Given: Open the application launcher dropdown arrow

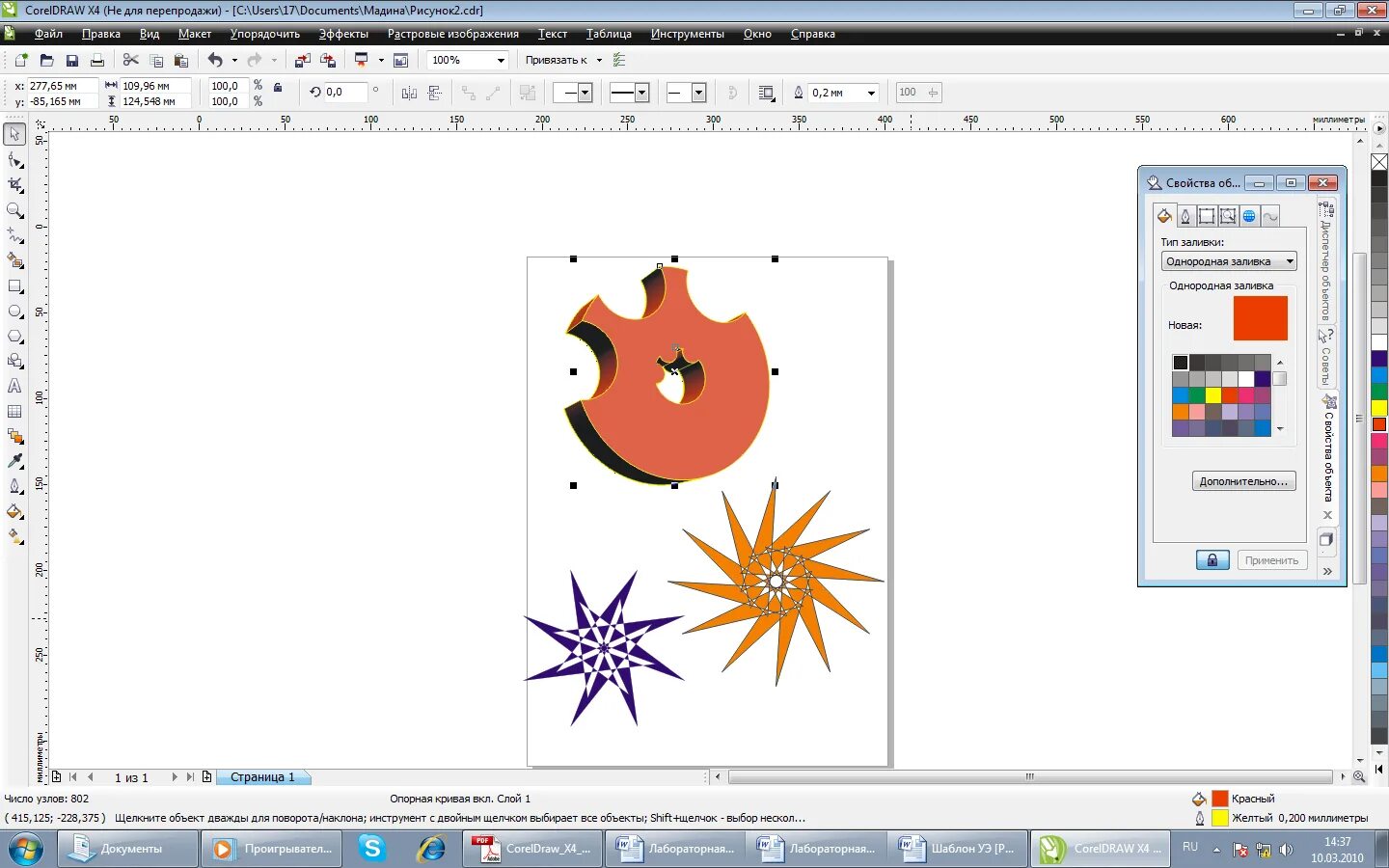Looking at the screenshot, I should coord(381,60).
